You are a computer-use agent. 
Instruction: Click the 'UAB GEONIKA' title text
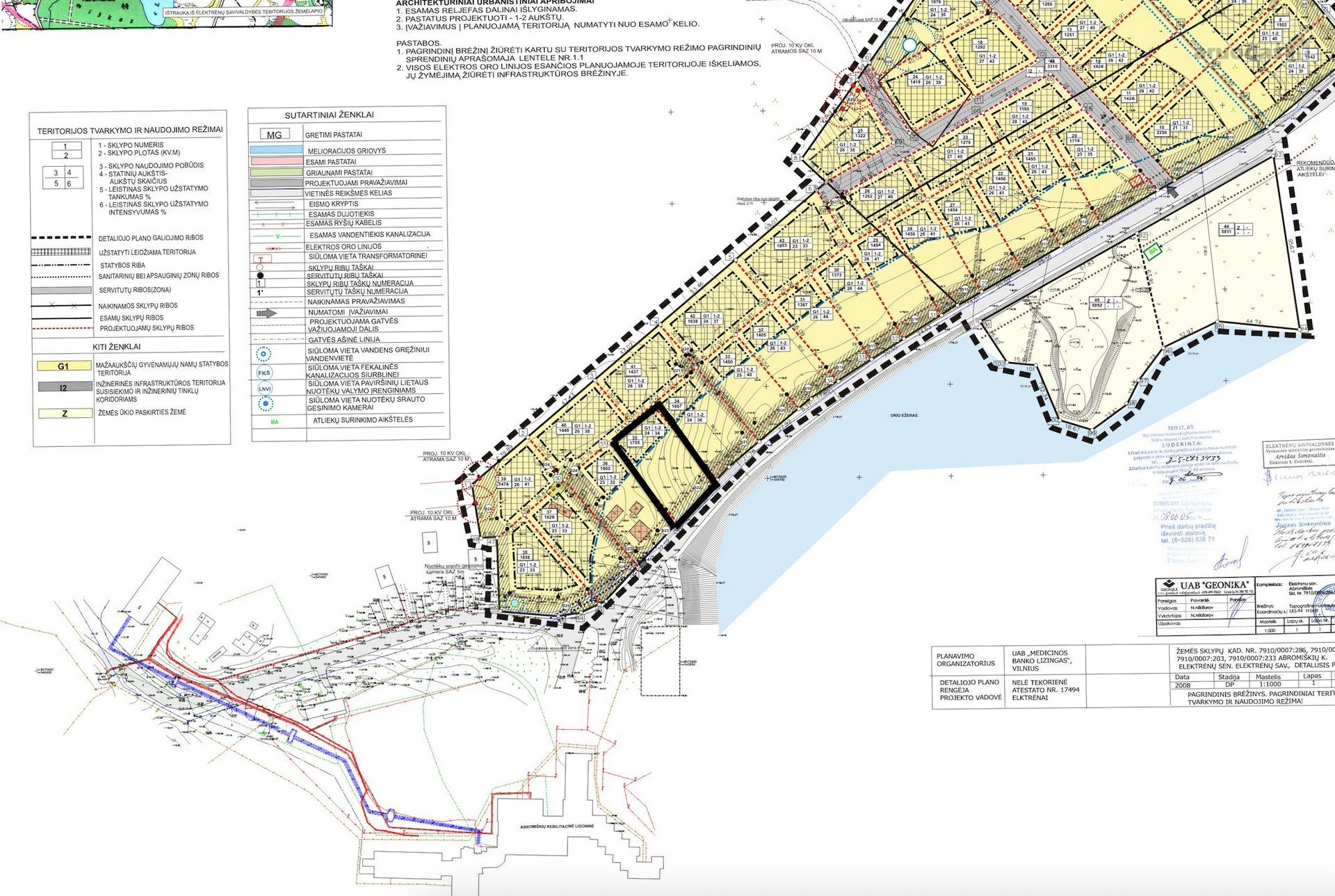click(1214, 585)
